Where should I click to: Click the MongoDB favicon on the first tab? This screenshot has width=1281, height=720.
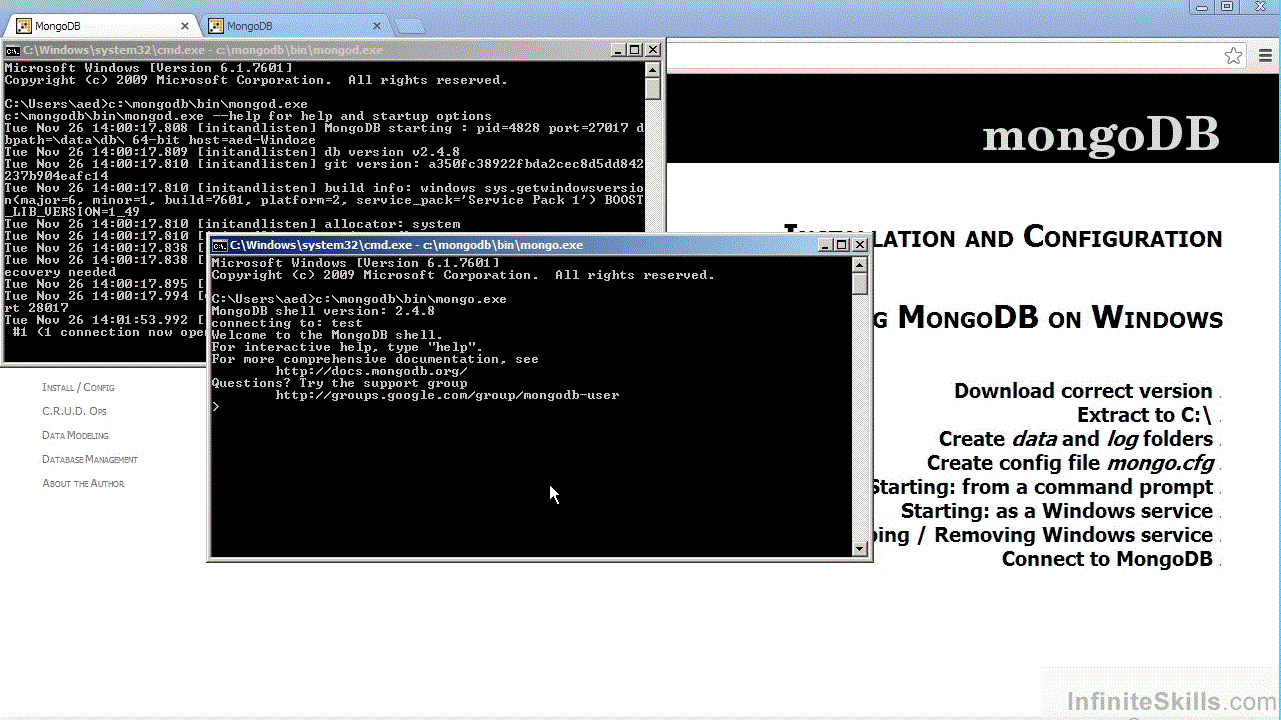click(x=23, y=26)
